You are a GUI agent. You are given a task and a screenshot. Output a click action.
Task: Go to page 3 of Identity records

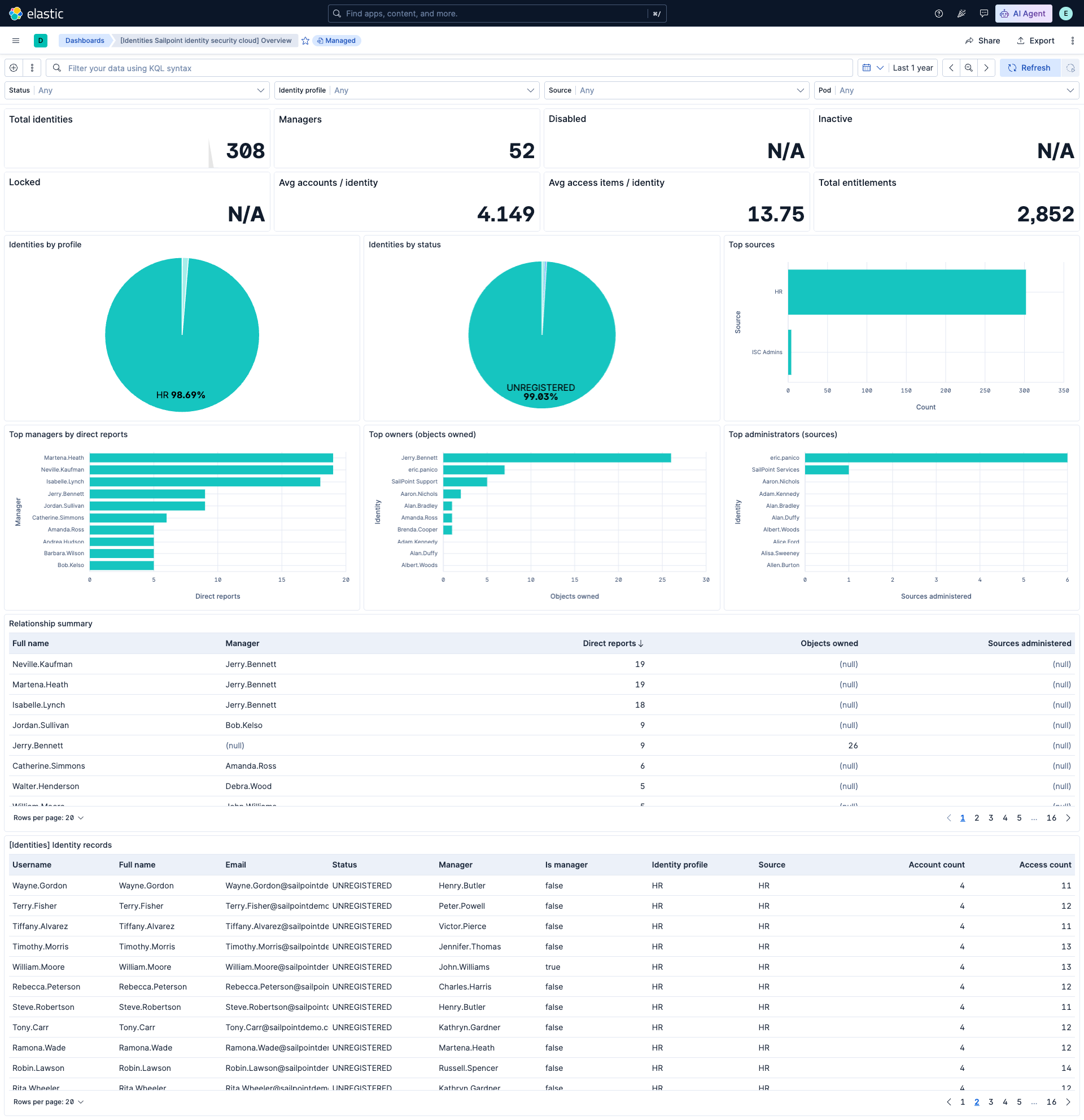(991, 1102)
